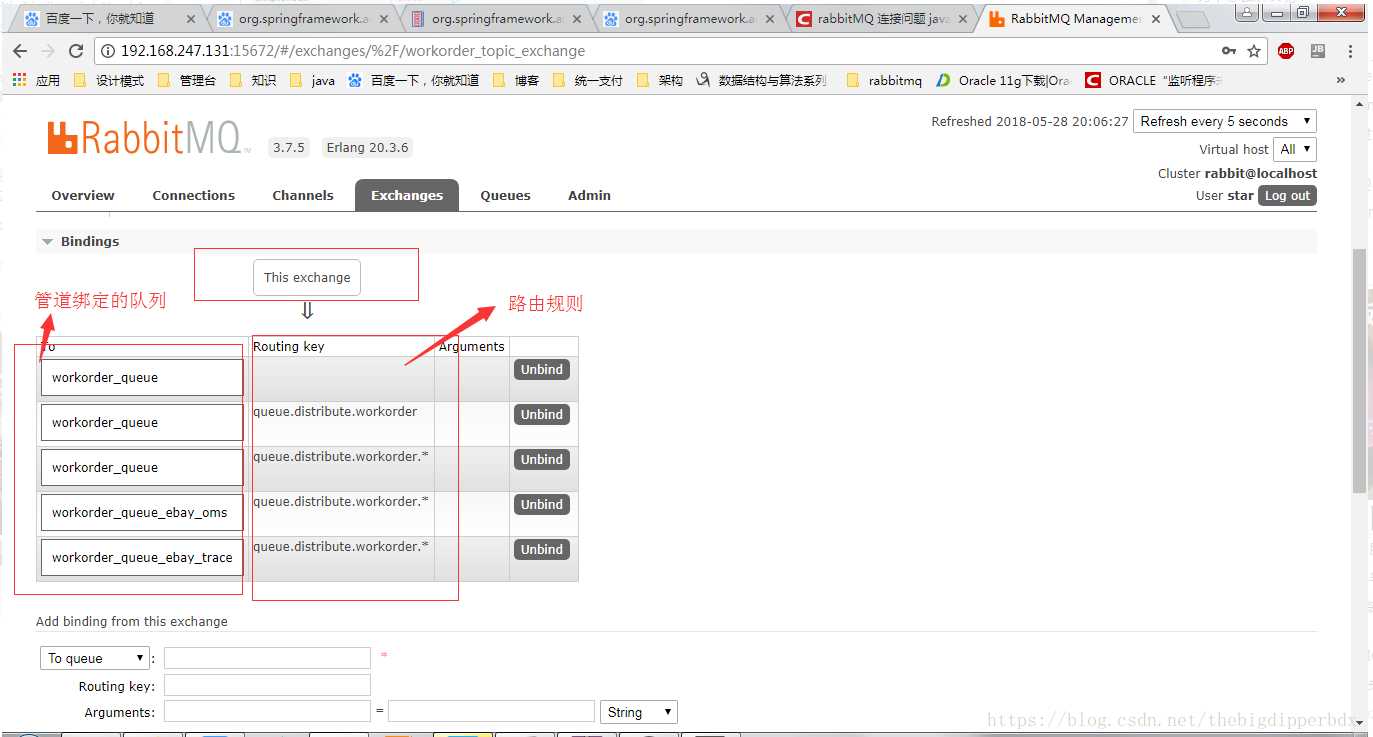
Task: Unbind workorder_queue with empty routing key
Action: (541, 369)
